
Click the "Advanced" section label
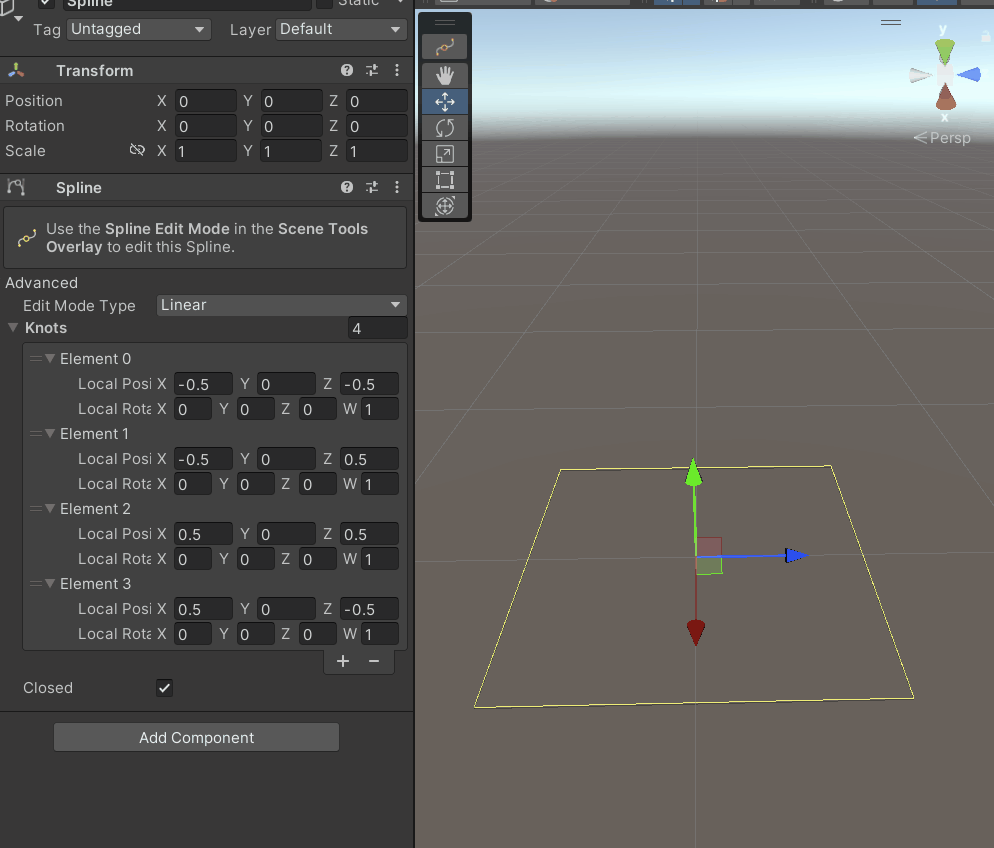pos(41,283)
